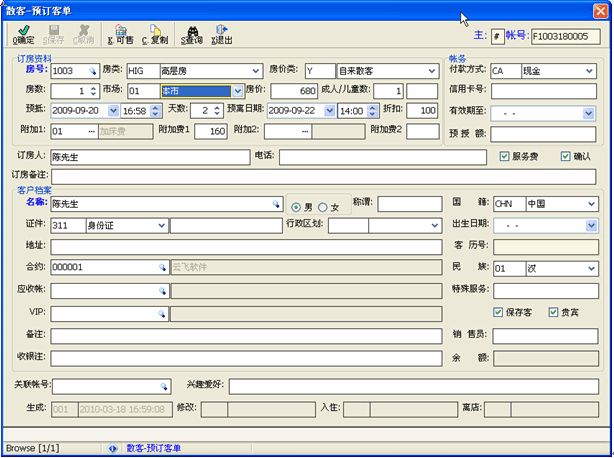Screen dimensions: 614x458
Task: Select the 女 radio button
Action: click(x=323, y=207)
